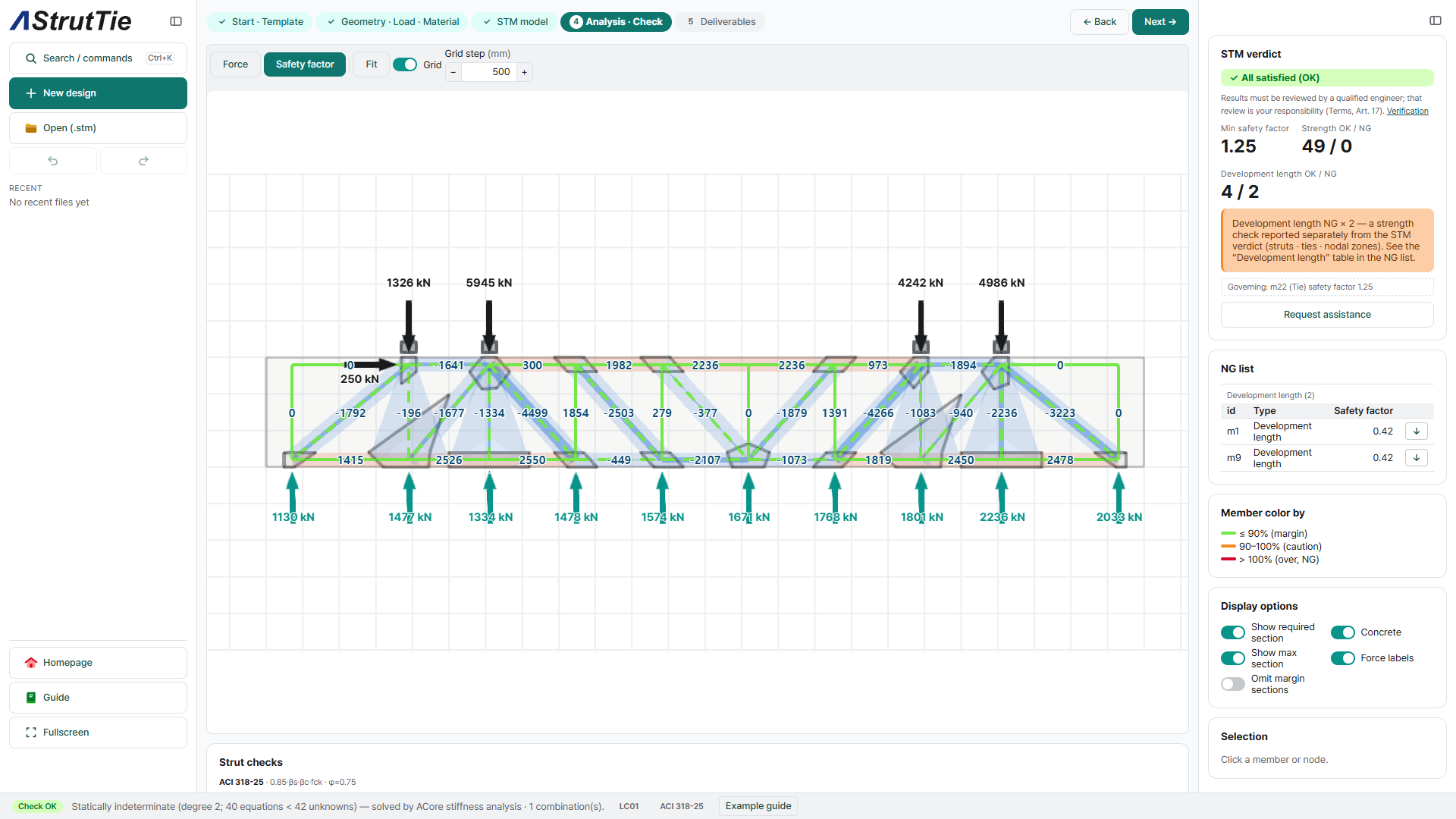Jump to m1 development length row arrow
1456x819 pixels.
click(1416, 431)
